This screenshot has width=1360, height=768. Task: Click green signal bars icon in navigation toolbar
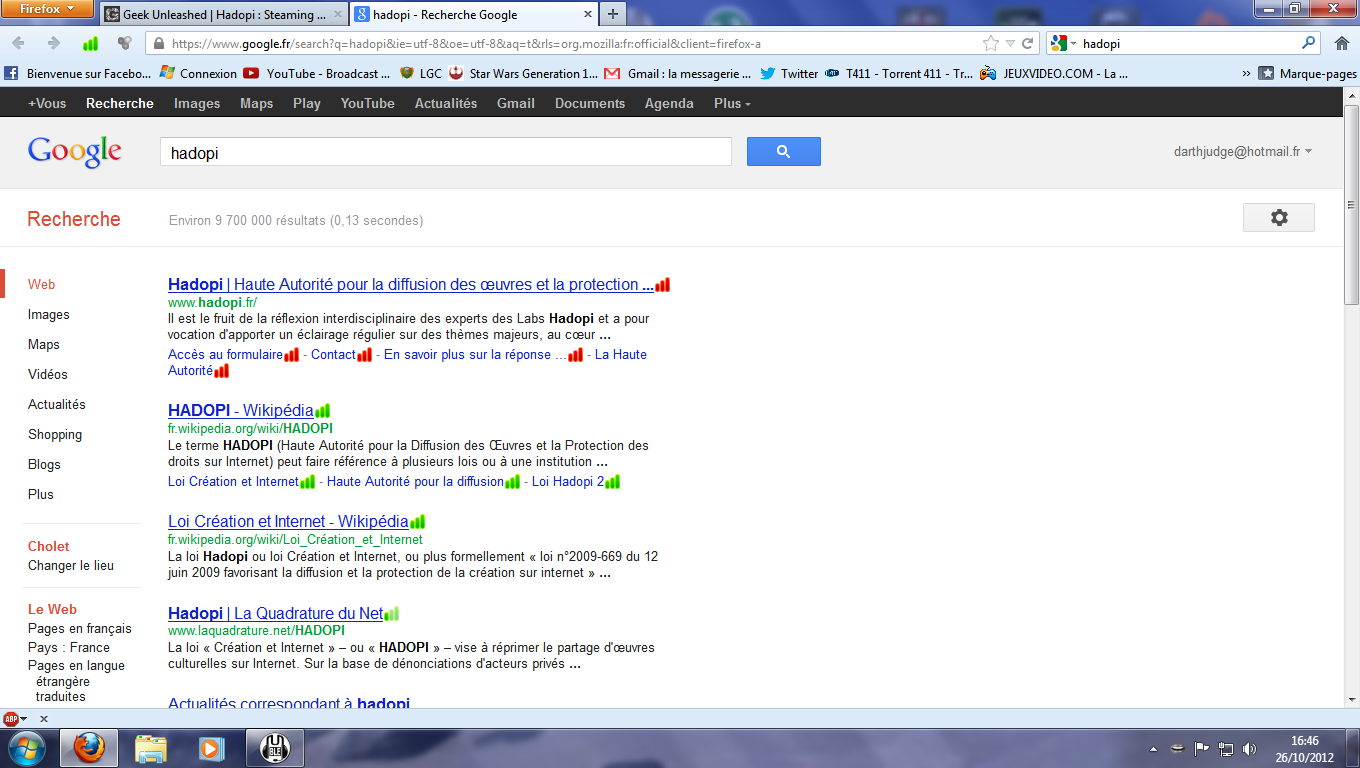90,44
